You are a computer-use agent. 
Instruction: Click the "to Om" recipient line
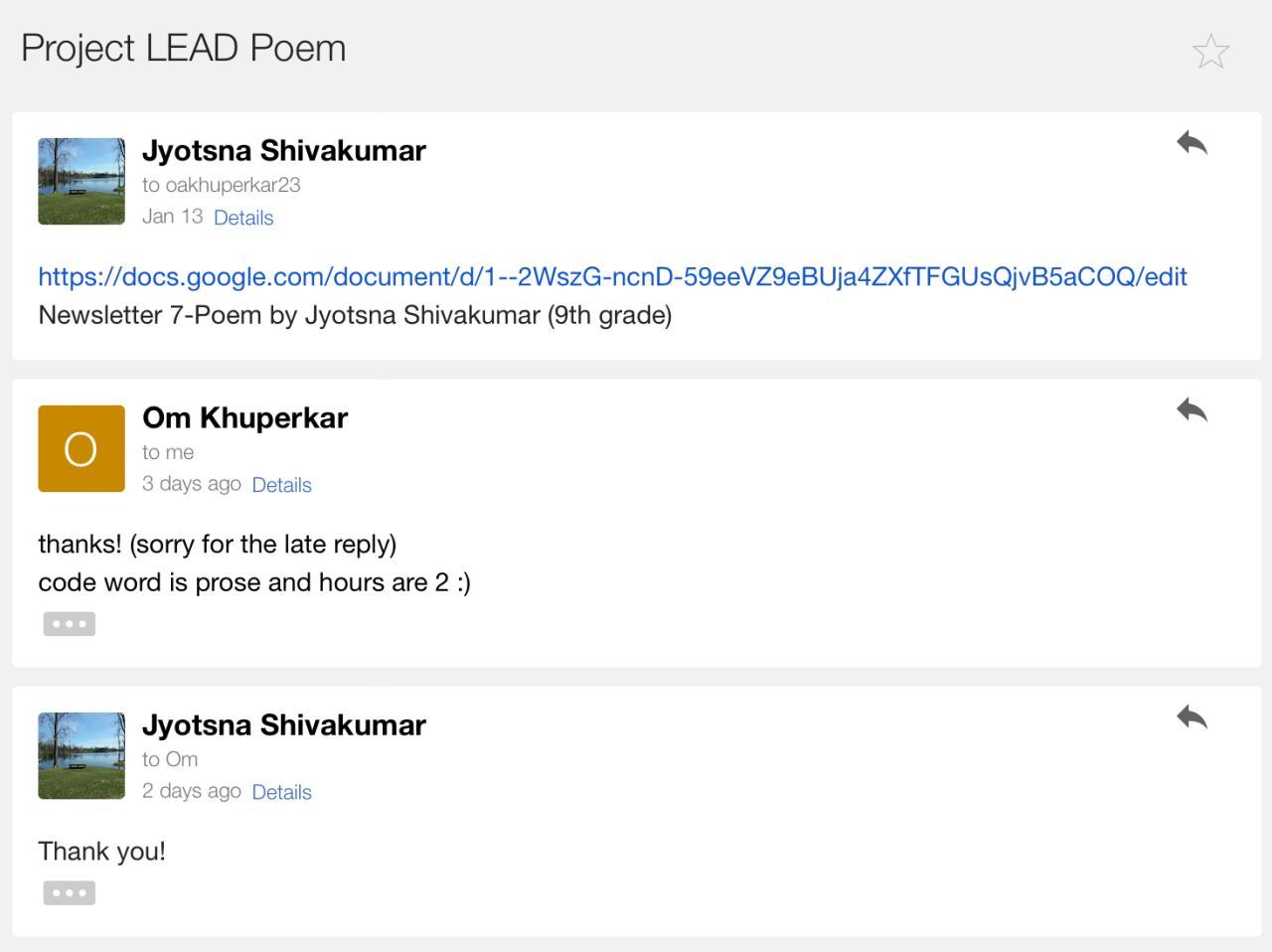170,759
